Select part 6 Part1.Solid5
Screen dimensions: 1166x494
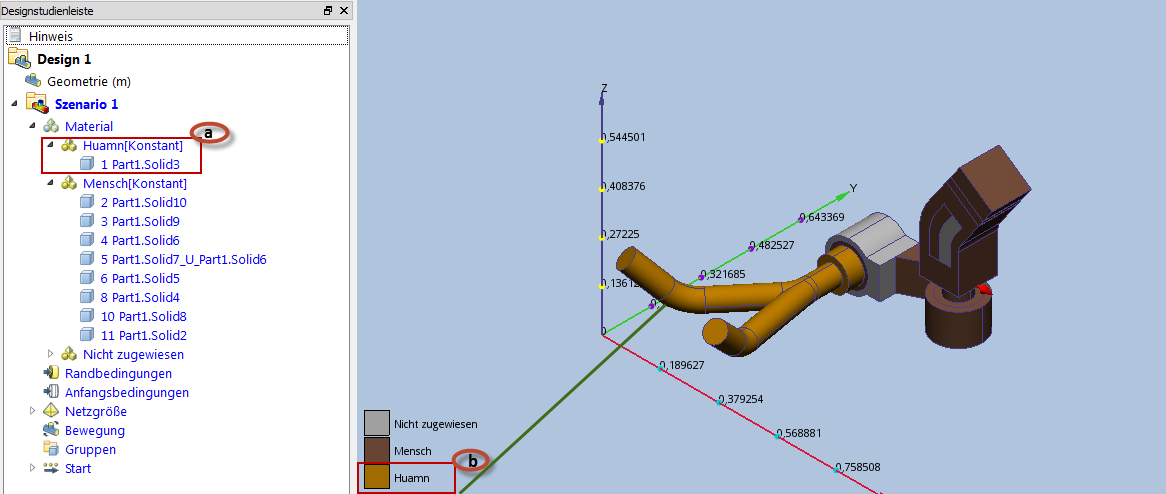[x=141, y=278]
